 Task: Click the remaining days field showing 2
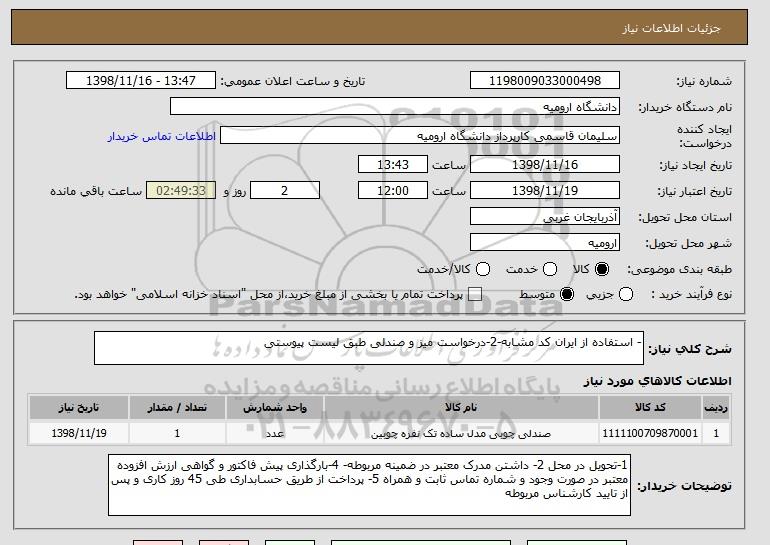tap(285, 191)
